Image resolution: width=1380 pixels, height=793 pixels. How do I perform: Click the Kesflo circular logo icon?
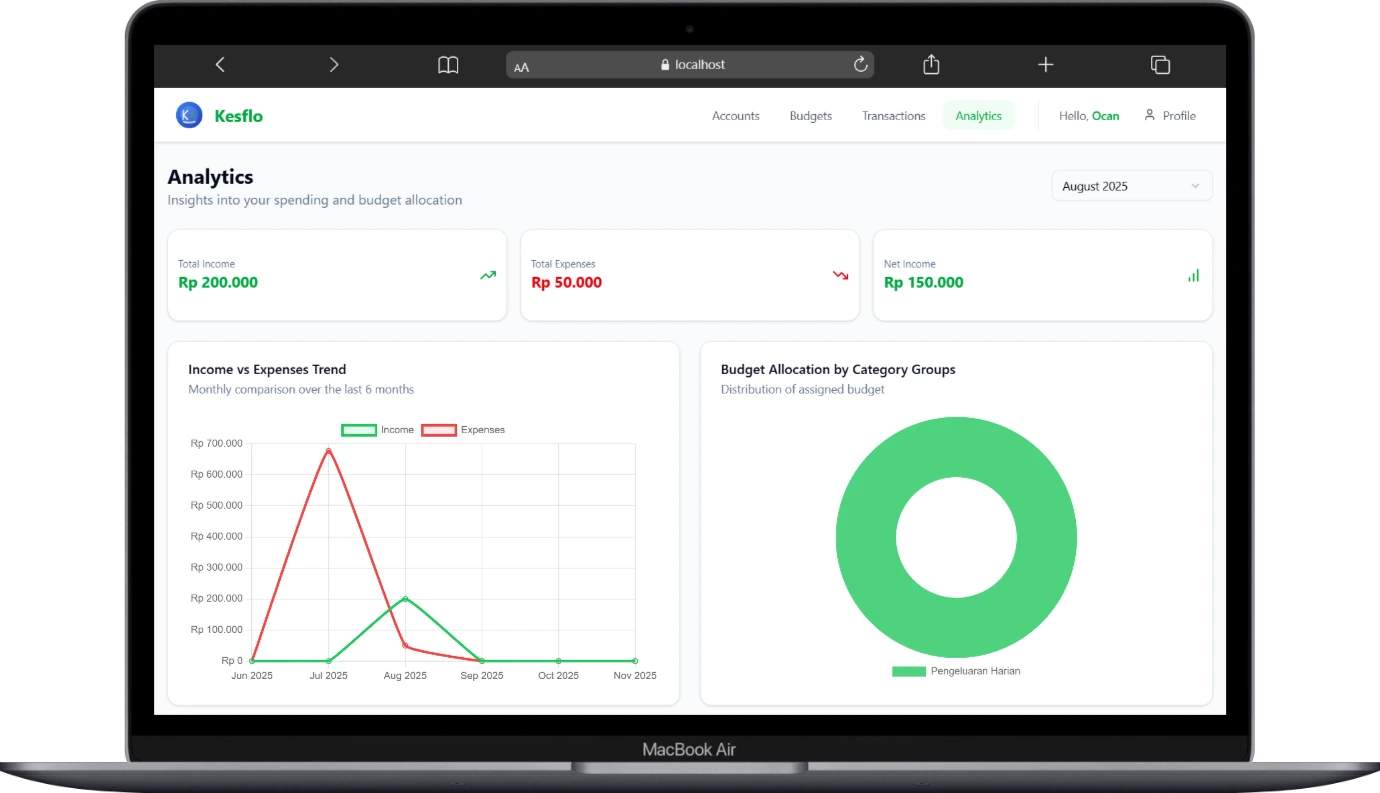point(189,114)
